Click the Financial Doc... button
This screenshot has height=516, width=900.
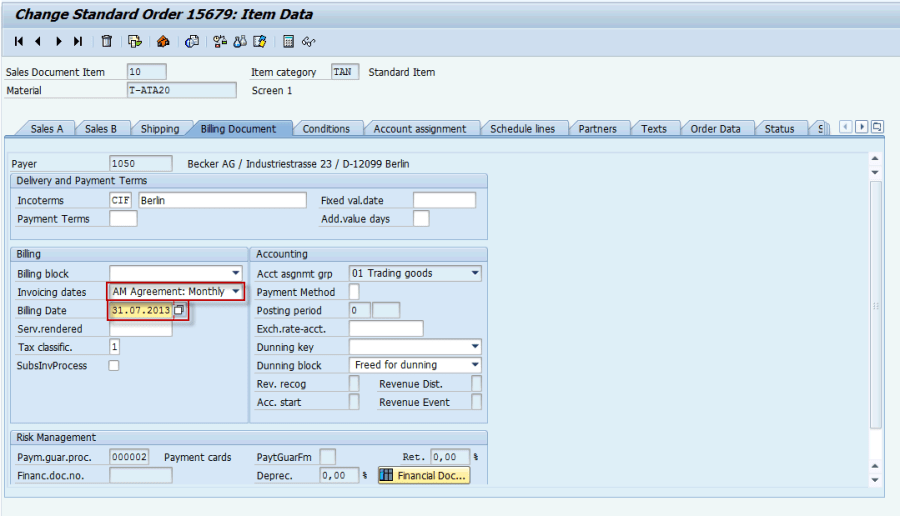click(424, 475)
